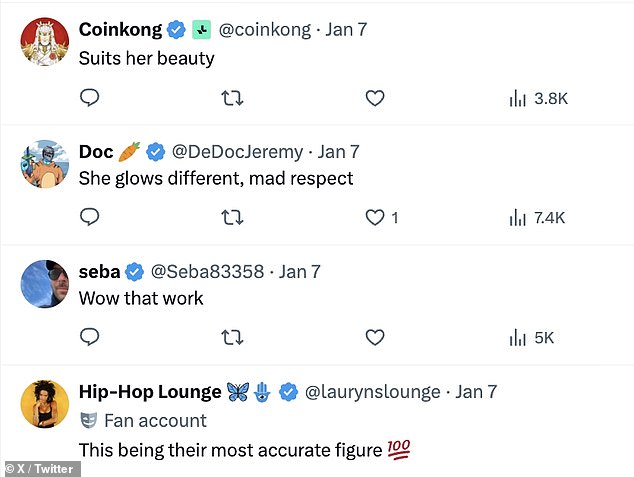Reply to Doc's tweet
The image size is (634, 477).
[x=89, y=217]
